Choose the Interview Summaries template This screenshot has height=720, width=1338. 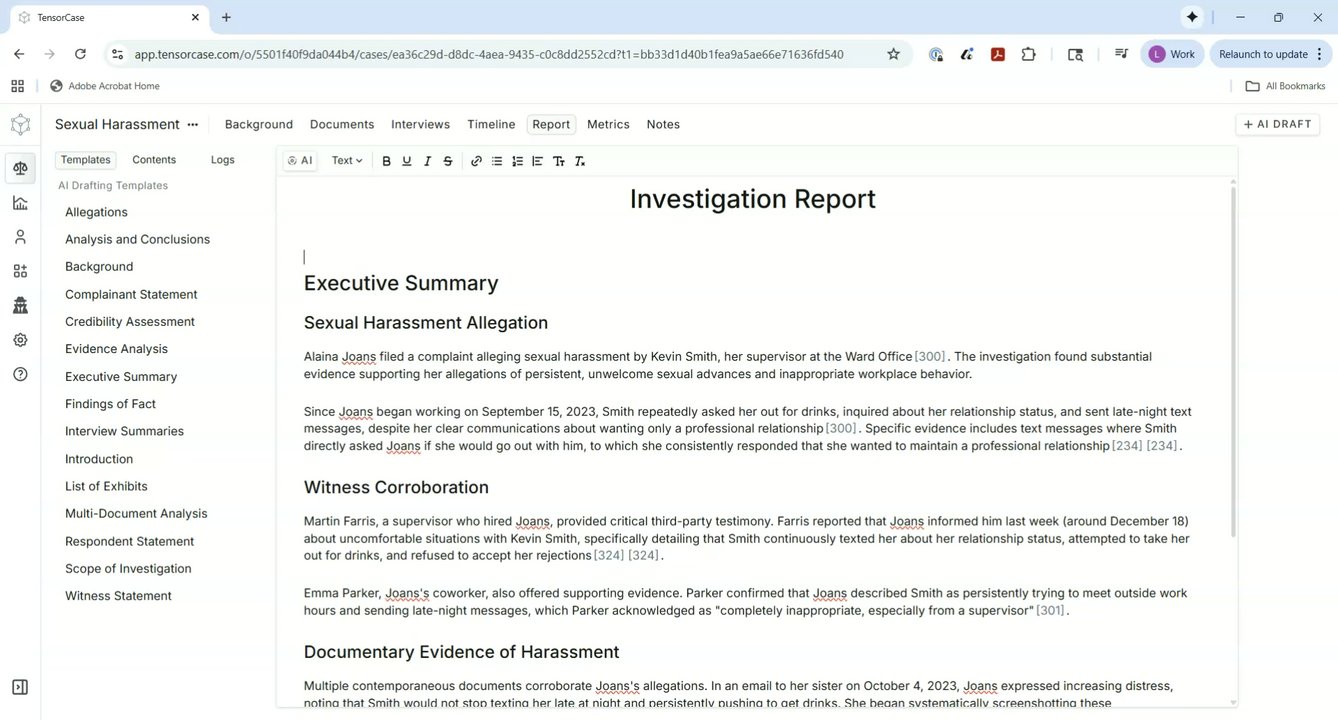(124, 431)
